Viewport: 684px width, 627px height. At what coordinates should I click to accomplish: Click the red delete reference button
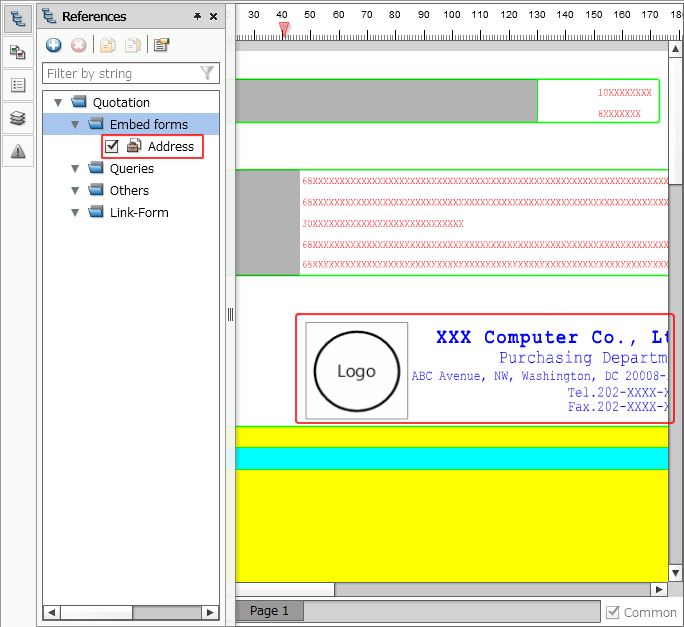point(79,45)
